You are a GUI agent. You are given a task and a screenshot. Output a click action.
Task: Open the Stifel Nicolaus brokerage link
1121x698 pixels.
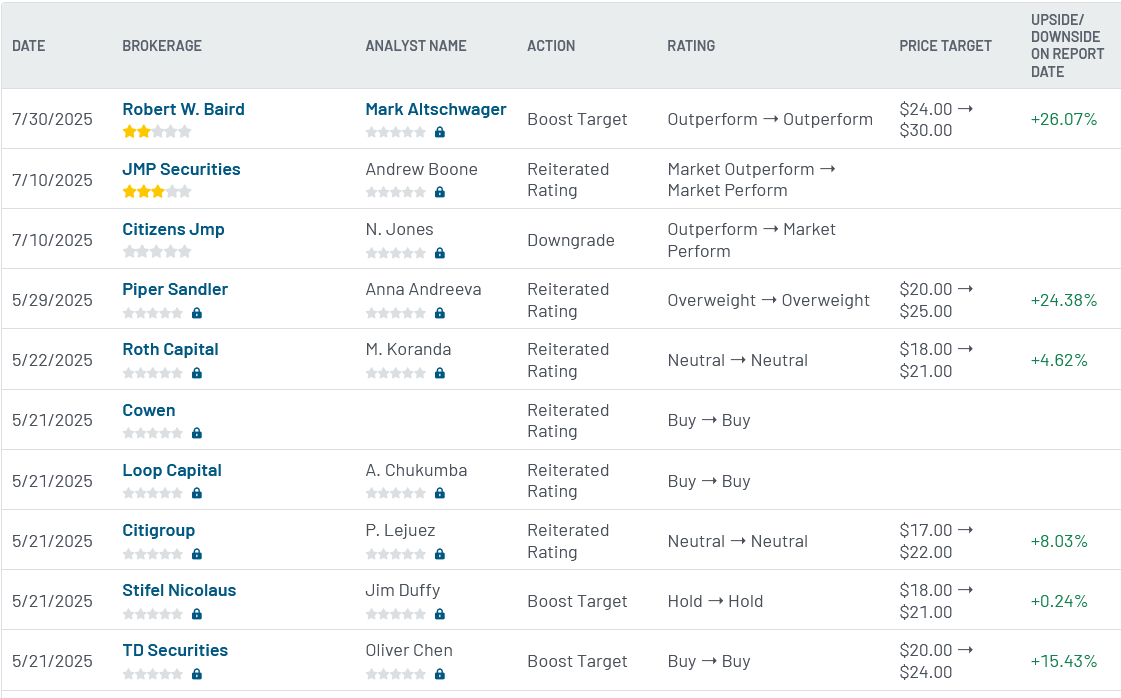pyautogui.click(x=179, y=591)
